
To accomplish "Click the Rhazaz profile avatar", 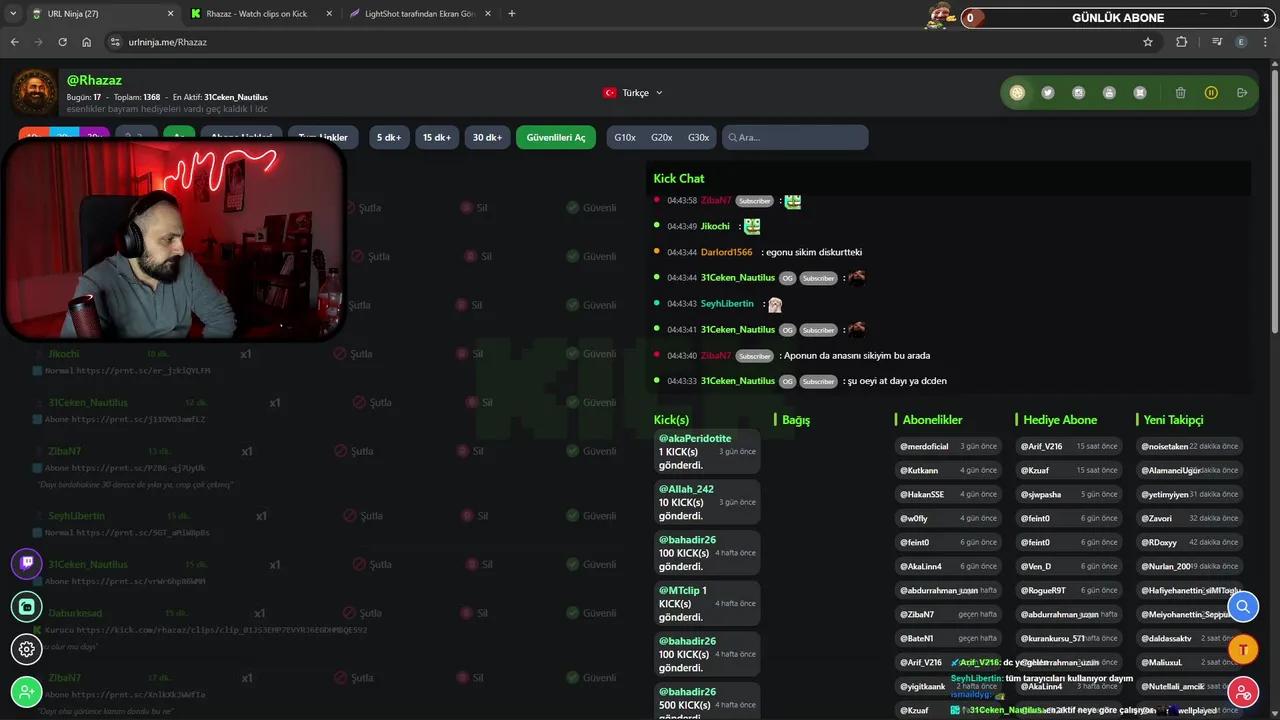I will [x=35, y=92].
